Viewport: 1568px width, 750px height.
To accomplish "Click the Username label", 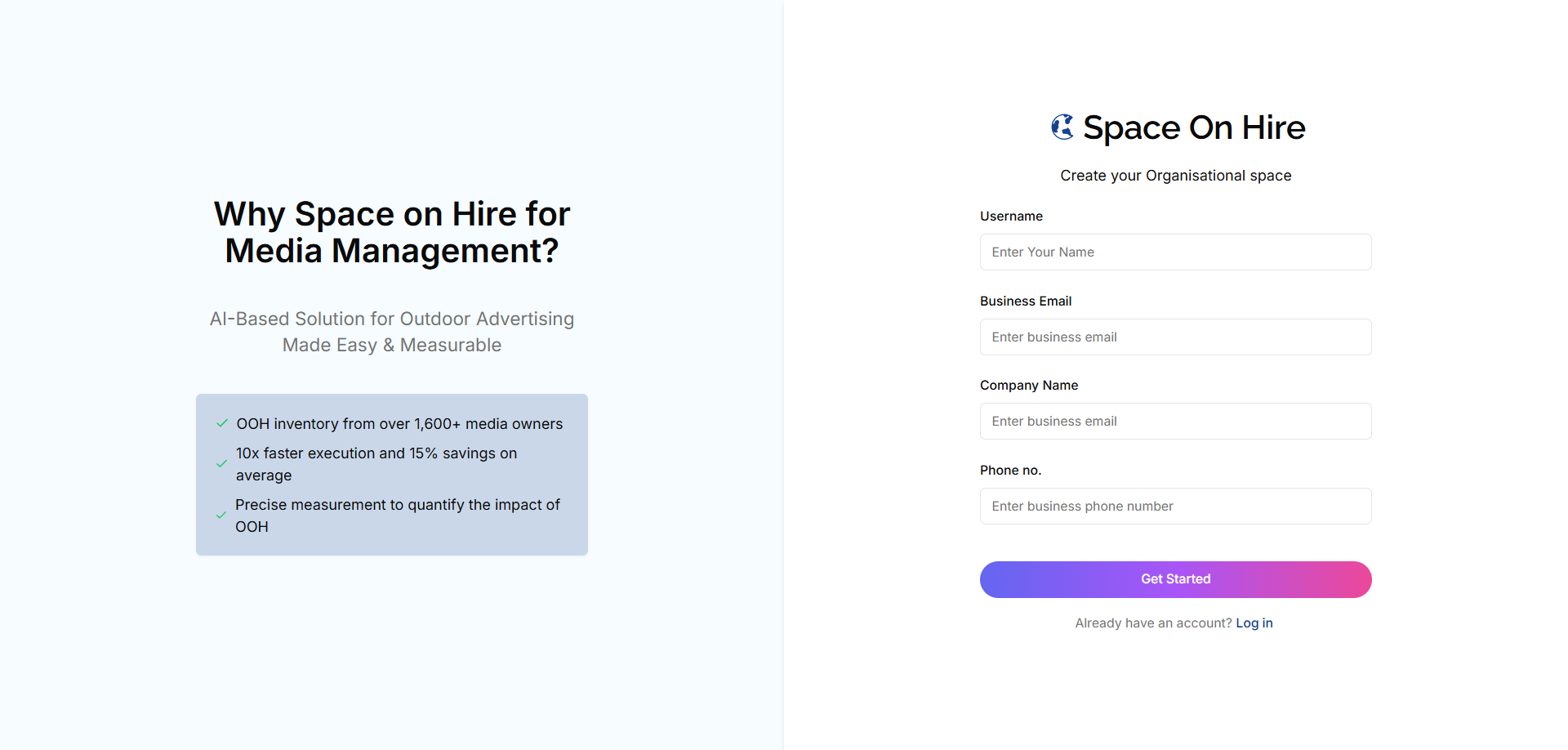I will click(x=1011, y=216).
